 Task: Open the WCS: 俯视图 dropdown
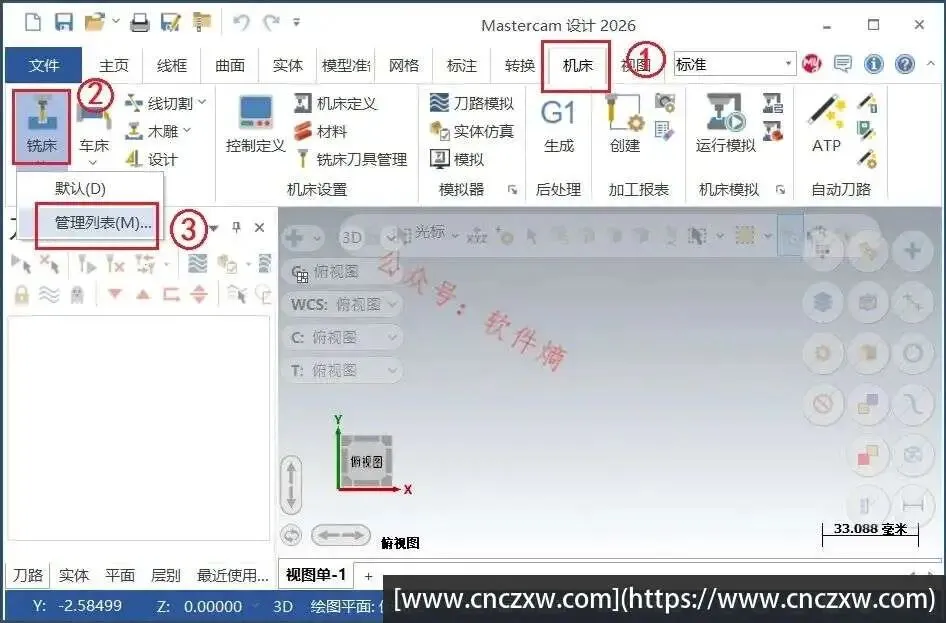[x=343, y=305]
